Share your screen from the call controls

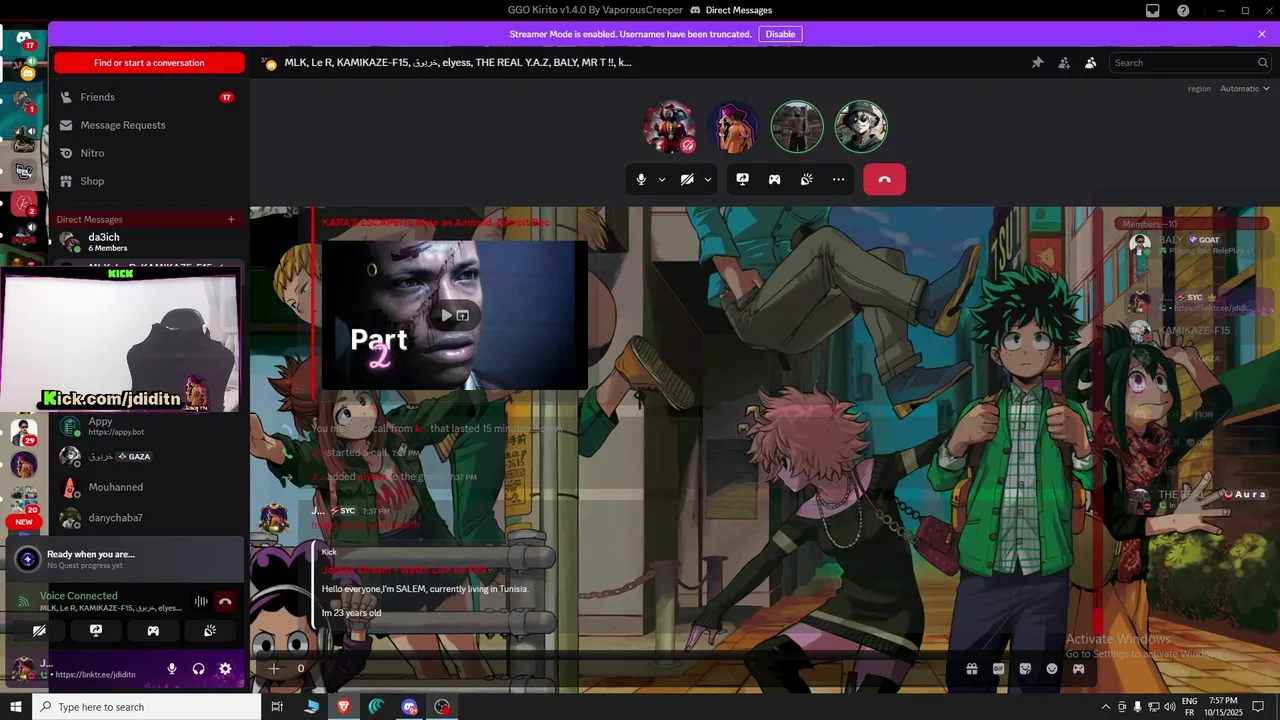742,180
